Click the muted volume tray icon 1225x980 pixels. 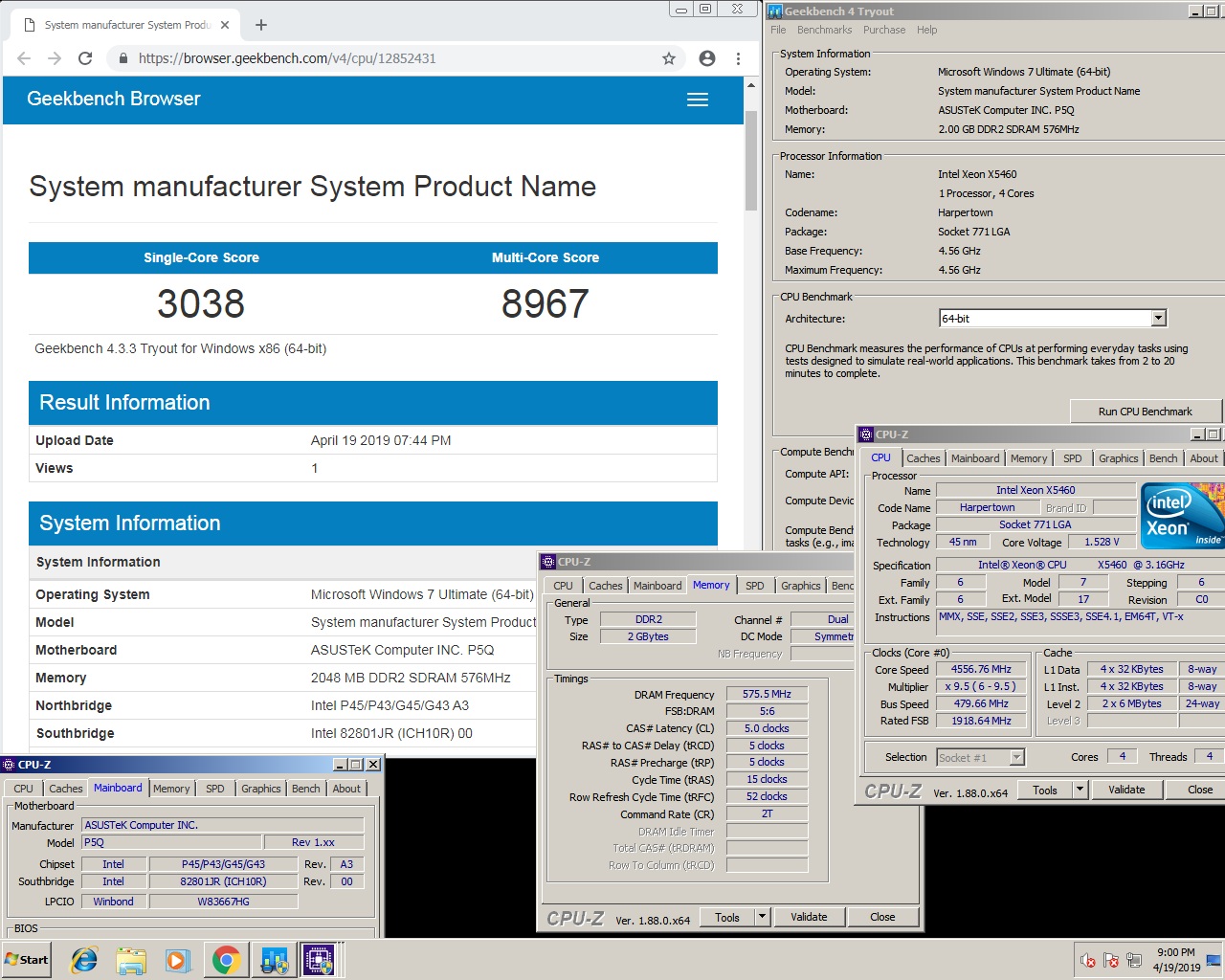(1088, 960)
